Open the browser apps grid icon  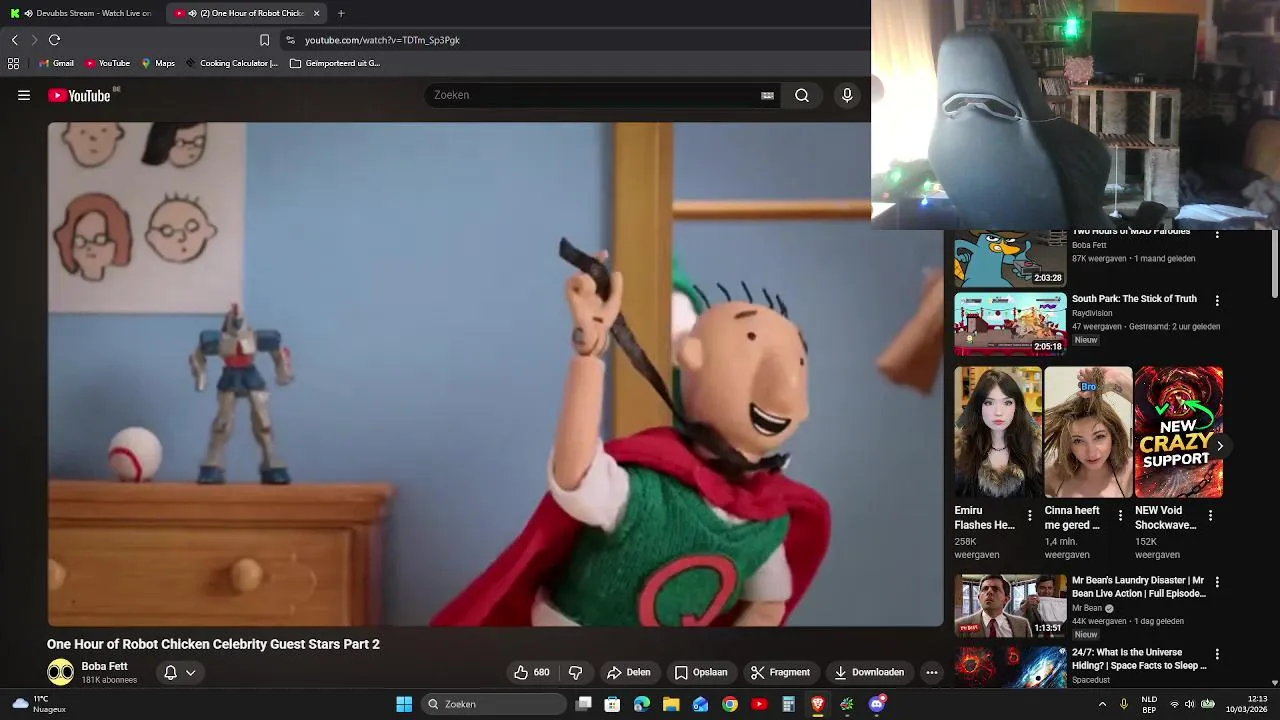pyautogui.click(x=13, y=63)
